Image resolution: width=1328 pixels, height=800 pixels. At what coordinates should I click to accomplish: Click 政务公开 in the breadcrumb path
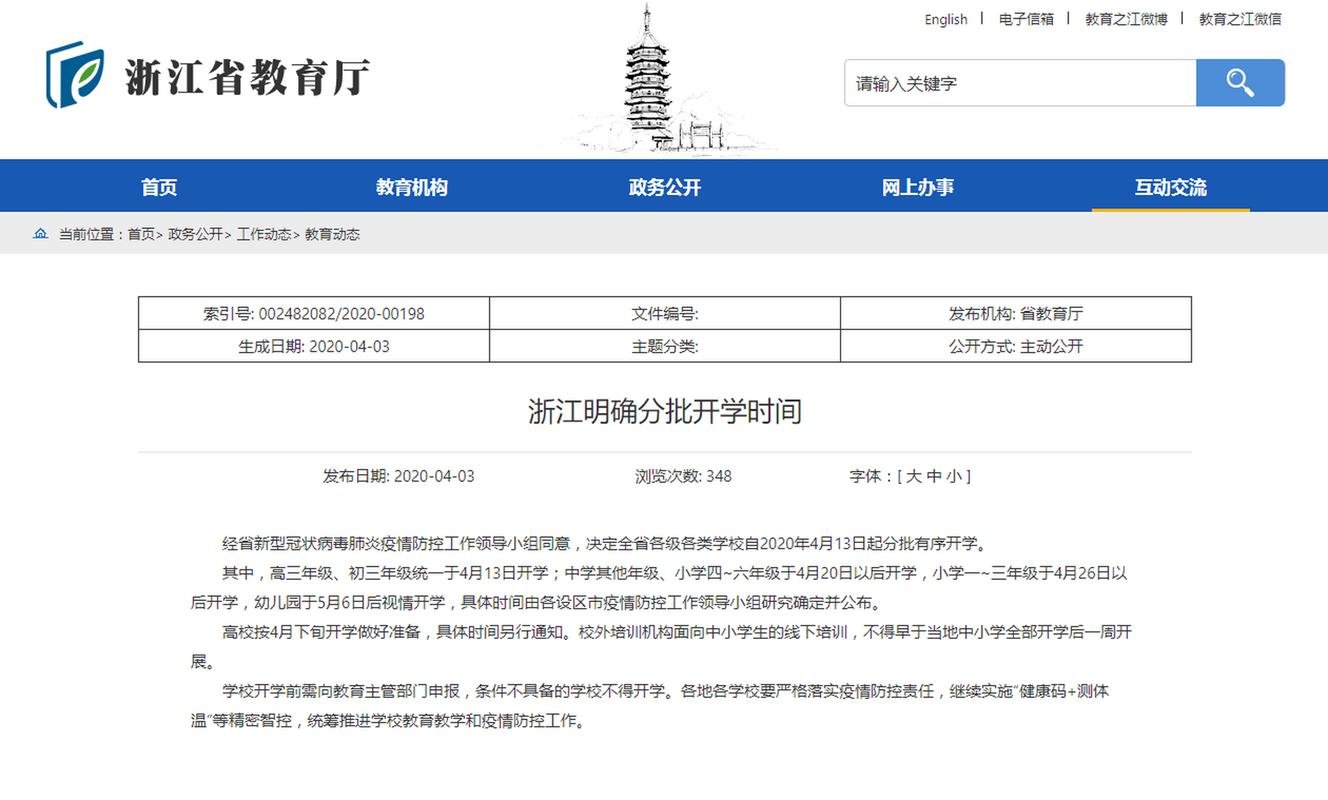[195, 234]
